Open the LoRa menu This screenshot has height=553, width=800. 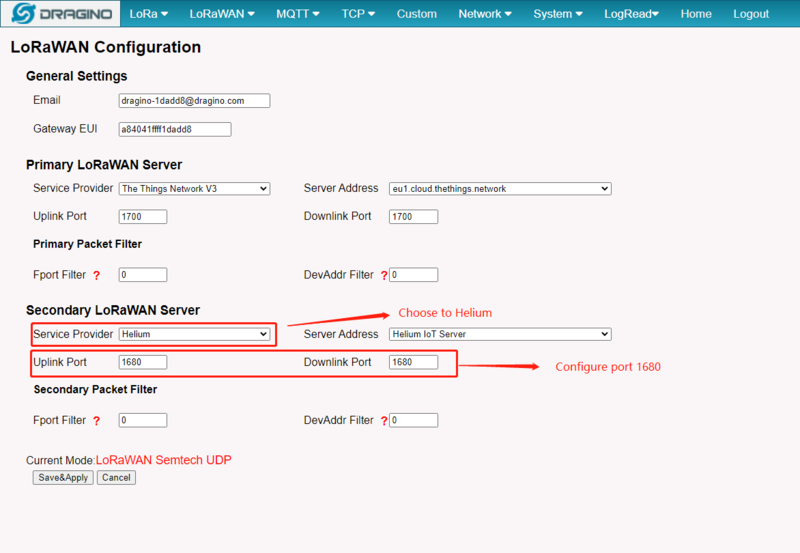(148, 14)
